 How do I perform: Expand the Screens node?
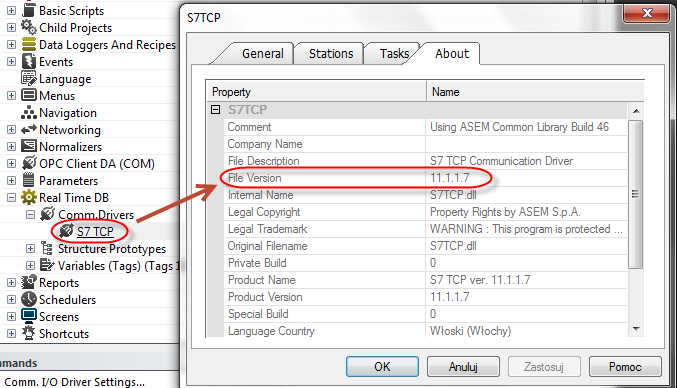tap(12, 316)
